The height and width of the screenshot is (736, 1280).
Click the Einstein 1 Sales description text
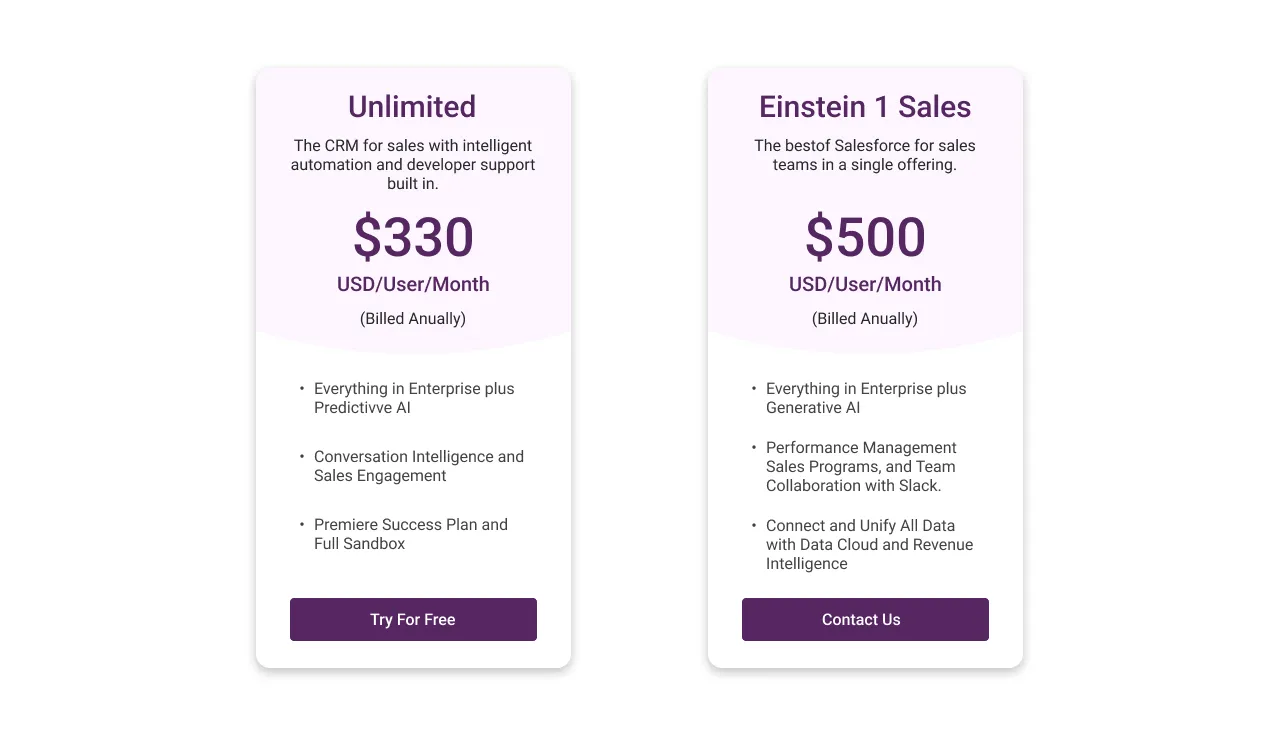tap(865, 155)
